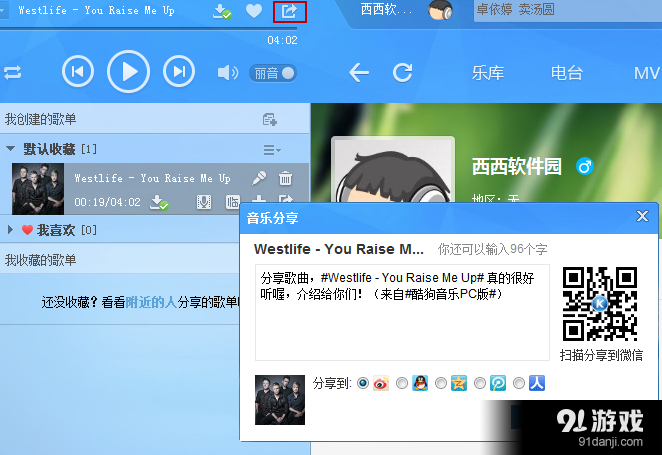
Task: Toggle the 丽音 sound enhancement switch
Action: pos(273,73)
